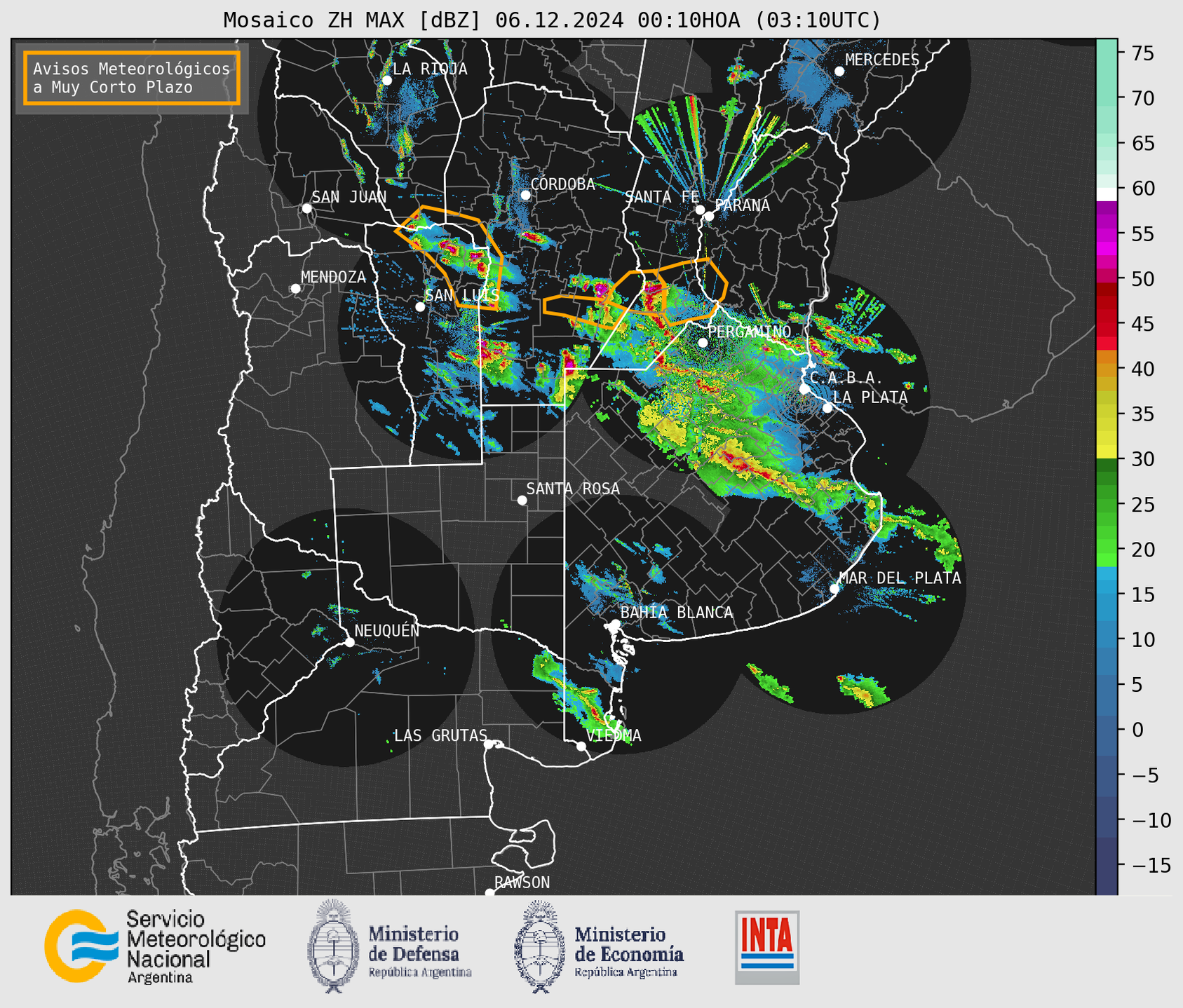Screen dimensions: 1183x1008
Task: Click the SAN JUAN city marker dot
Action: [x=306, y=208]
